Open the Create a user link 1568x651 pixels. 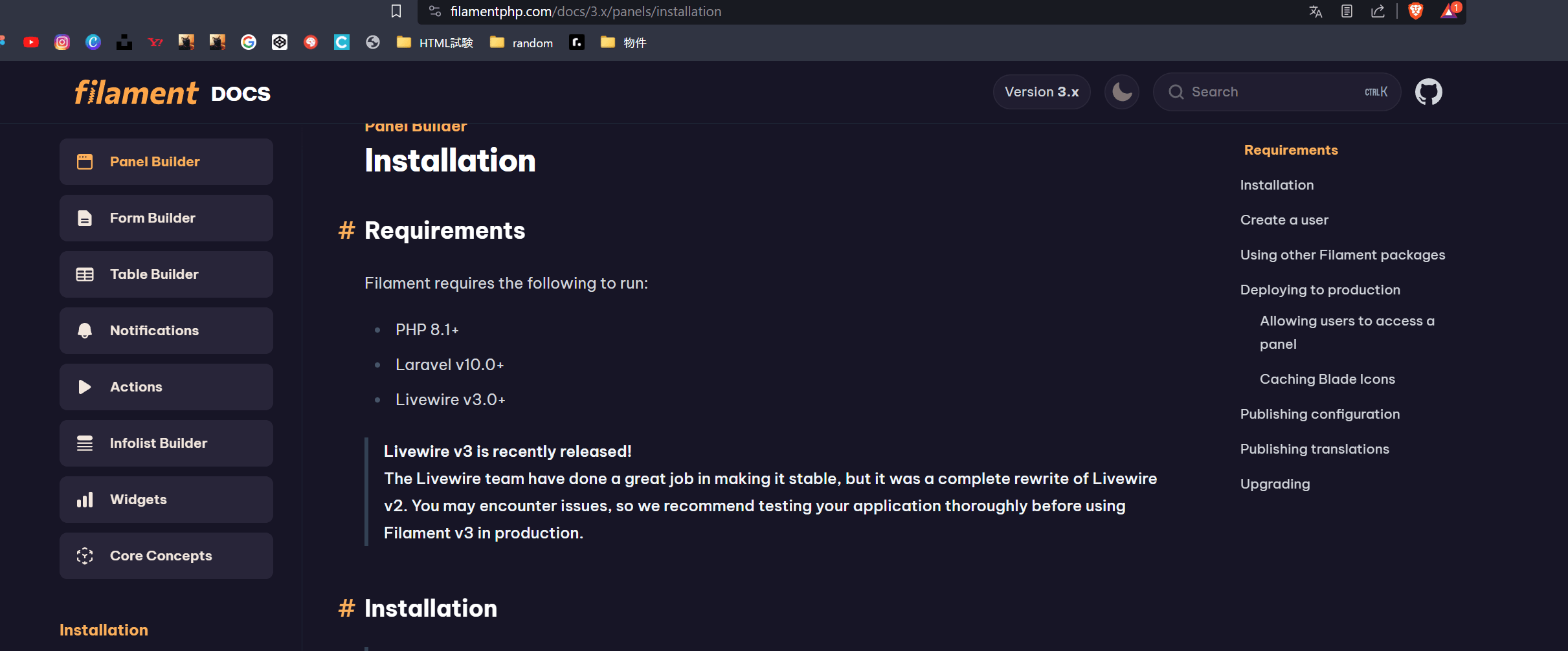1284,219
